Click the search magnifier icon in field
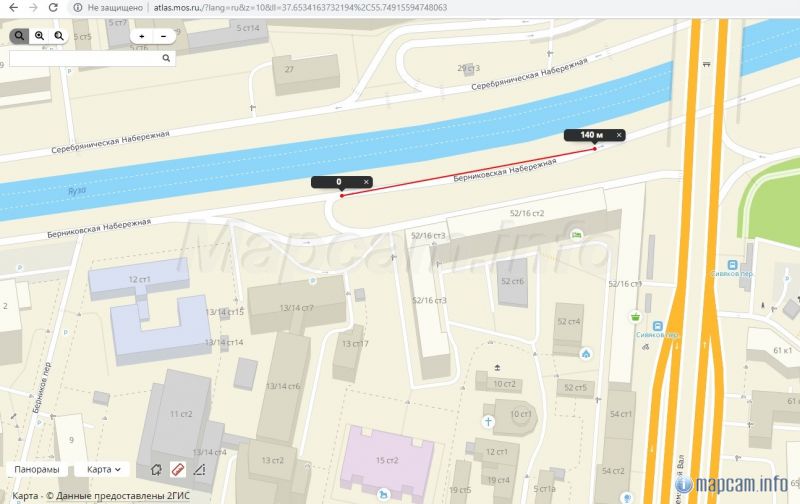The image size is (800, 504). point(166,58)
